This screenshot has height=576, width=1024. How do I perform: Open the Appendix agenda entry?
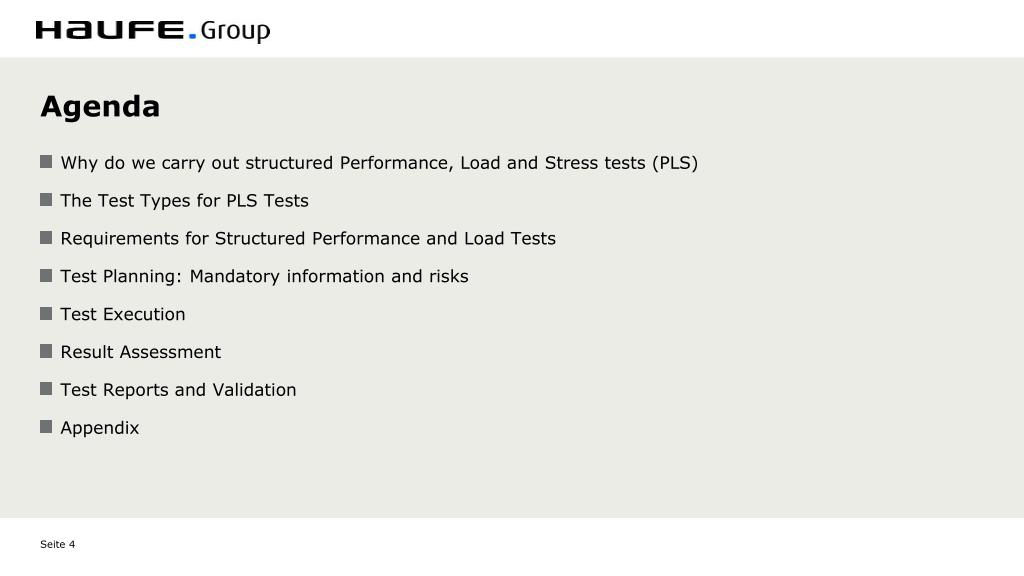[x=100, y=428]
